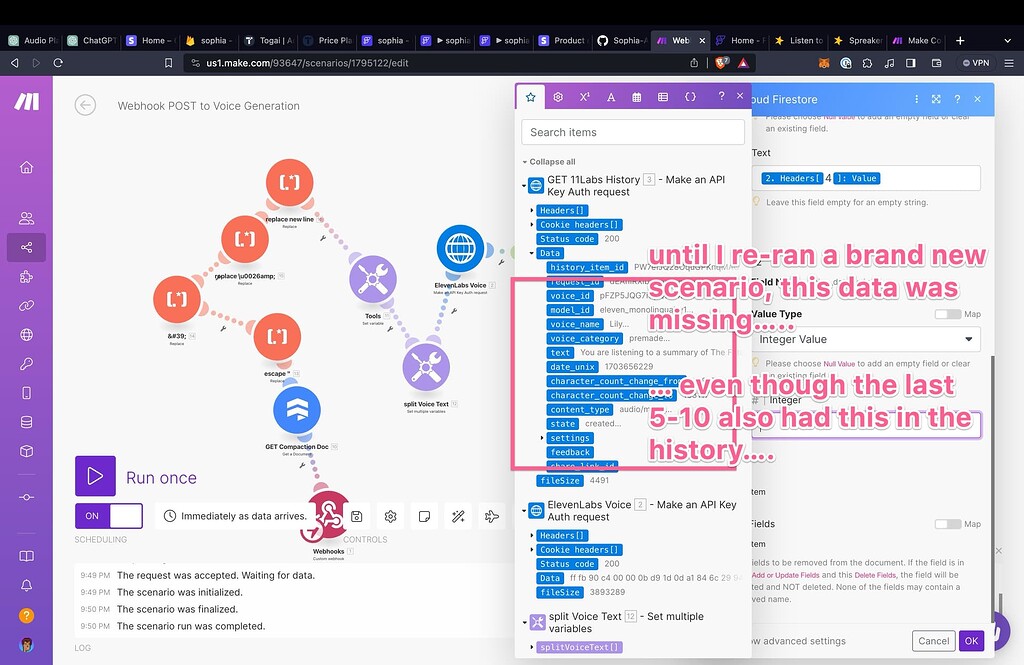This screenshot has height=665, width=1024.
Task: Toggle the Map switch in the Fields section
Action: coord(948,523)
